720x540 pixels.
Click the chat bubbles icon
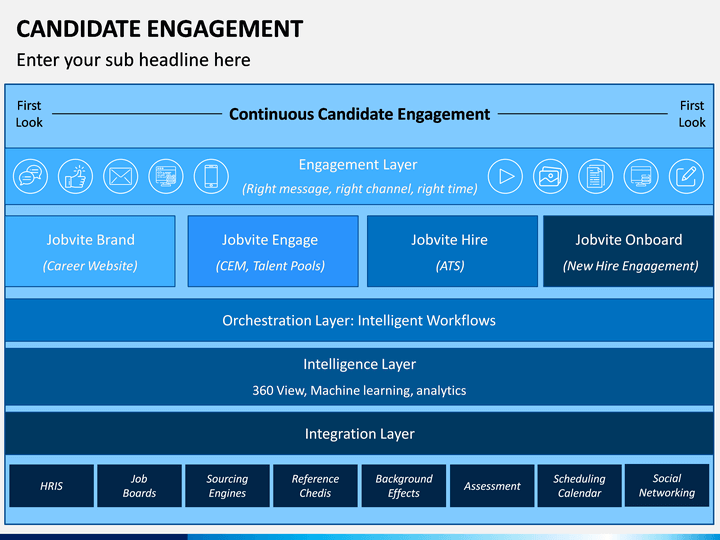pos(30,176)
